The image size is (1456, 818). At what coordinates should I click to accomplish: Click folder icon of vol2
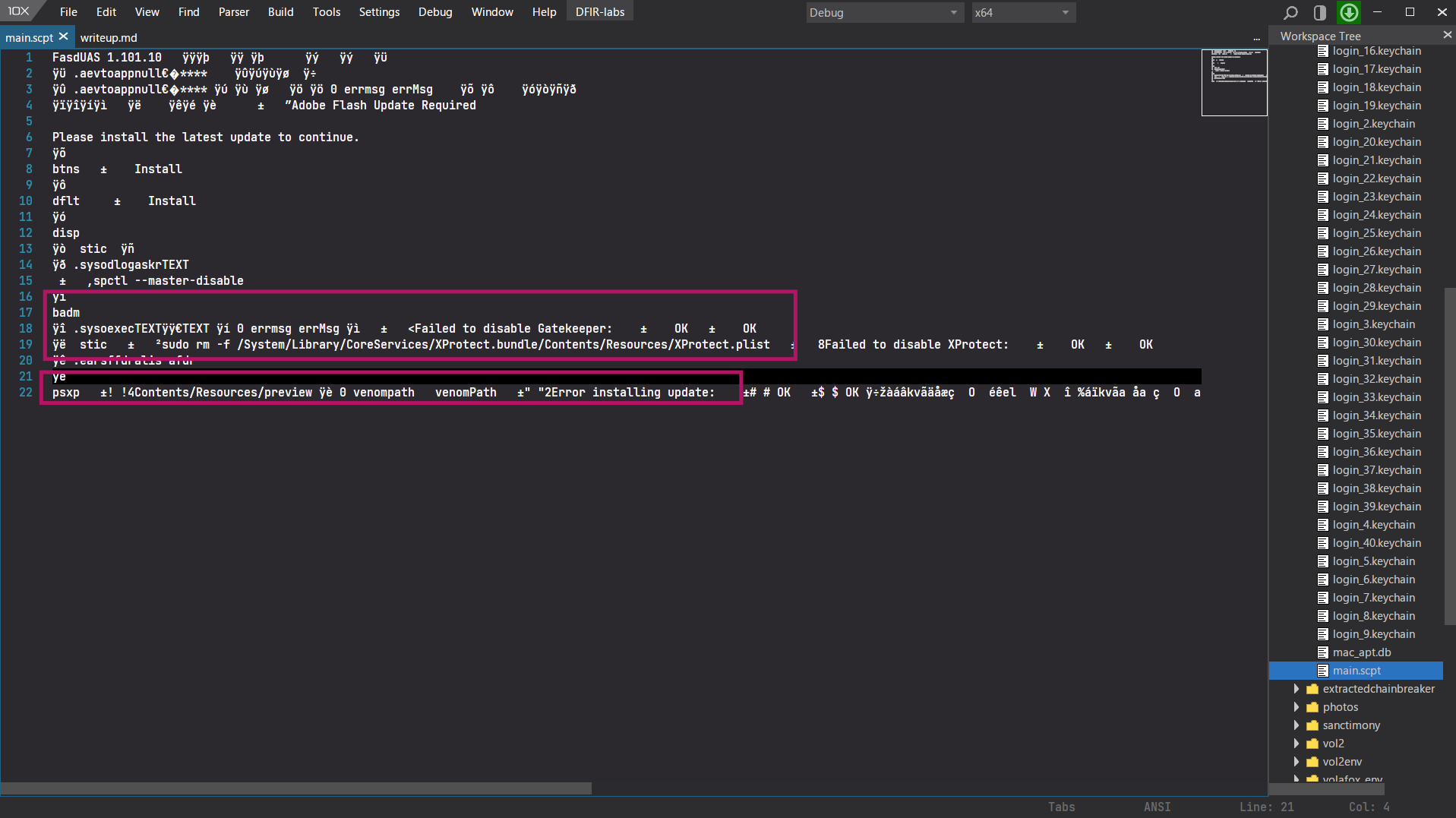click(x=1312, y=744)
